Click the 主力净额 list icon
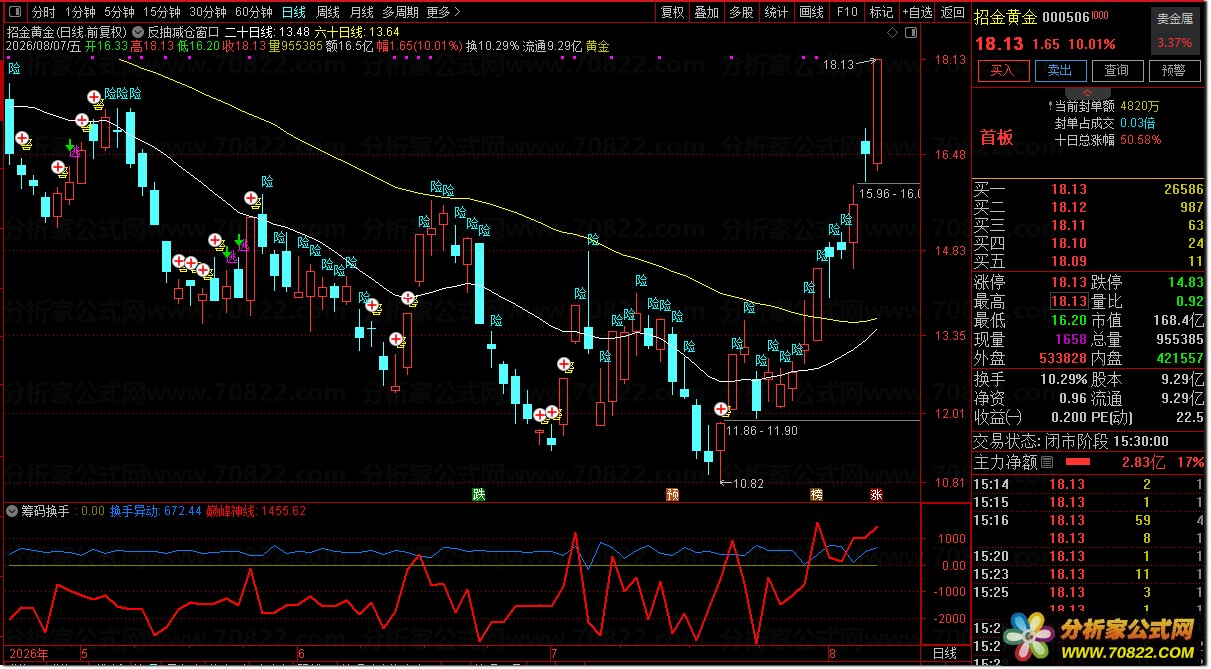Screen dimensions: 1211x669 pyautogui.click(x=1047, y=463)
